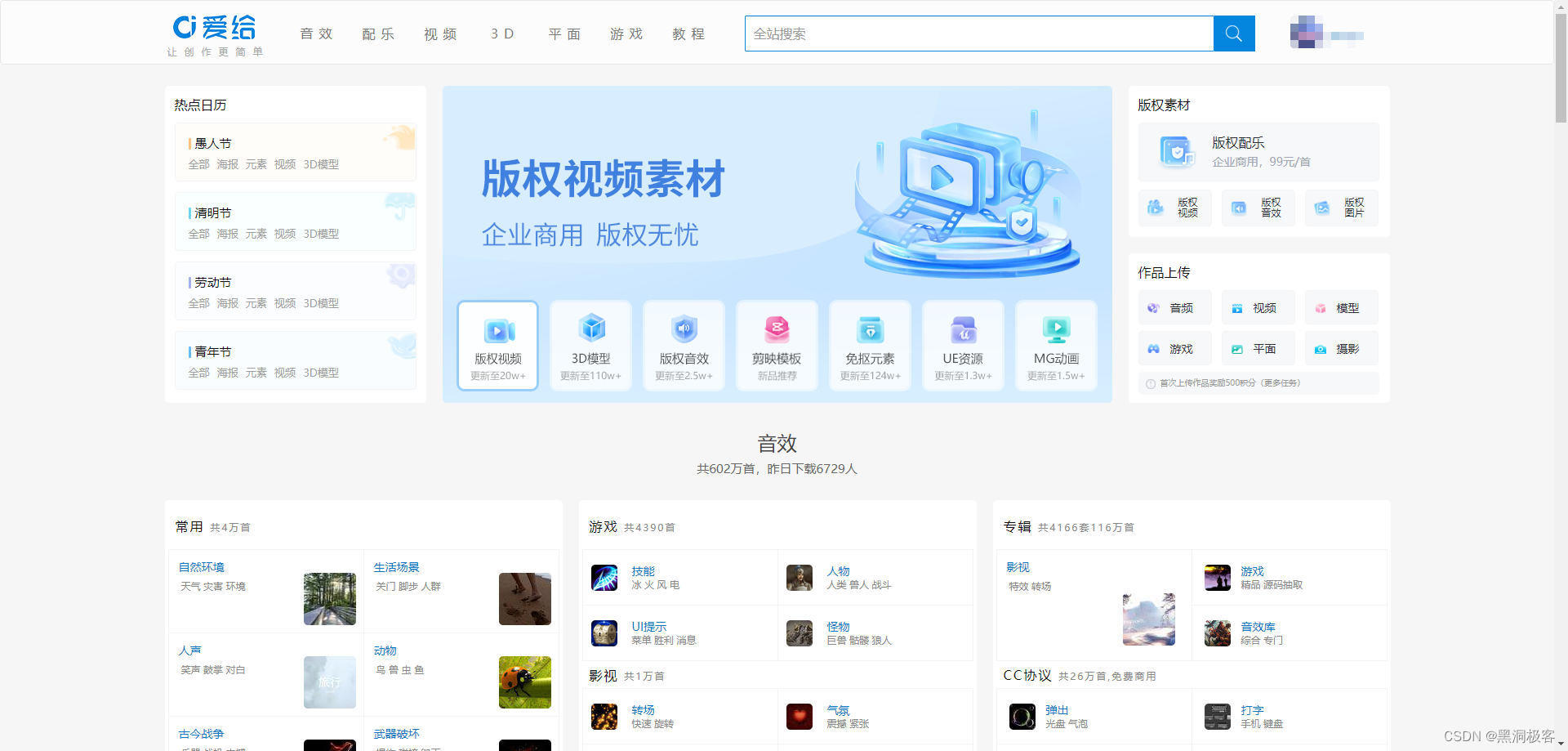This screenshot has width=1568, height=751.
Task: Open 版权图片 button in 版权素材 panel
Action: pyautogui.click(x=1341, y=208)
